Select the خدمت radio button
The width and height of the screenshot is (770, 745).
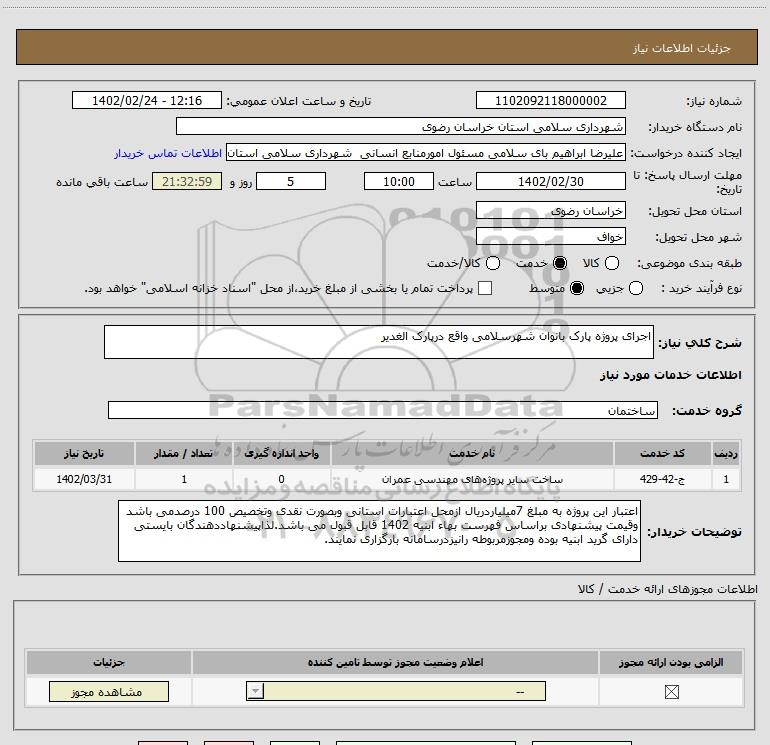point(560,263)
